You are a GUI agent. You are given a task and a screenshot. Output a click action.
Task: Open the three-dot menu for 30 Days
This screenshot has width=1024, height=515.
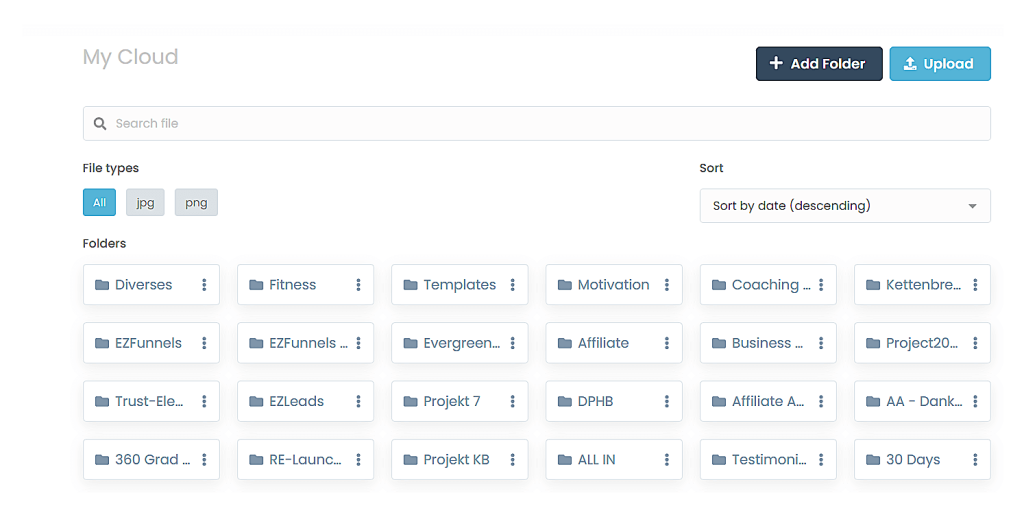975,459
